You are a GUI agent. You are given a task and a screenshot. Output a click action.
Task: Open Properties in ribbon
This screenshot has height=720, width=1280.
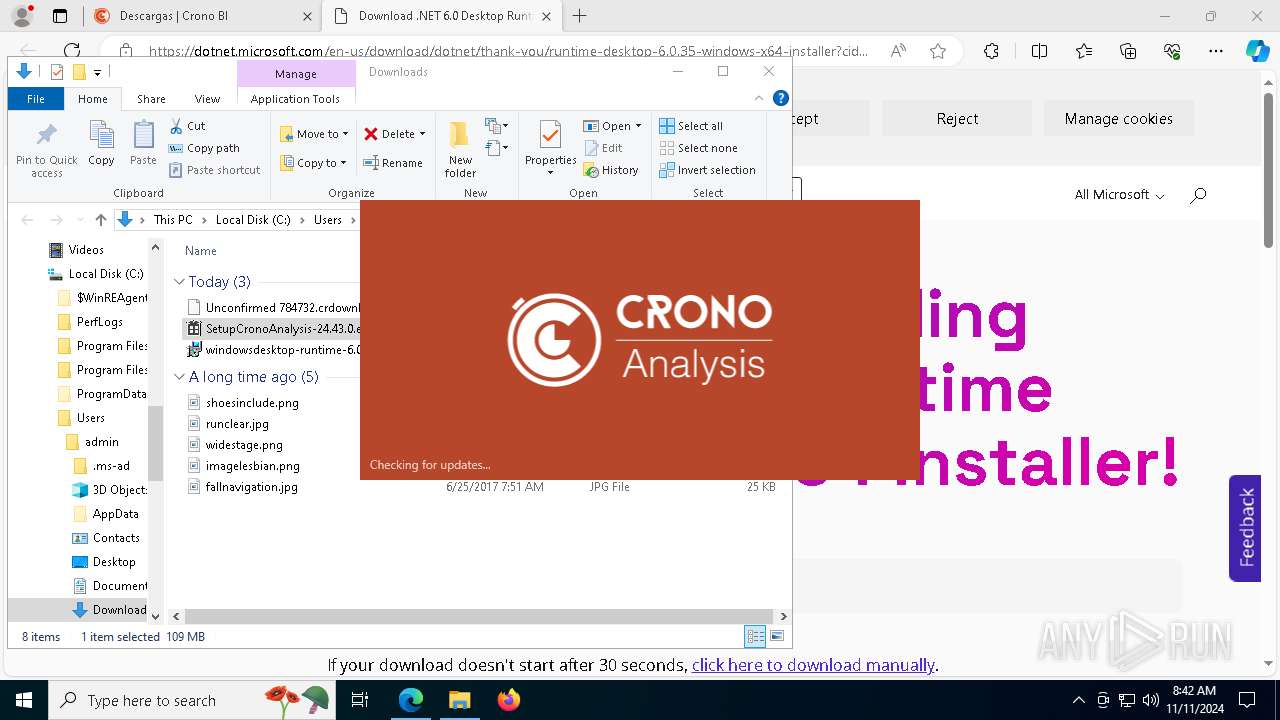tap(550, 147)
